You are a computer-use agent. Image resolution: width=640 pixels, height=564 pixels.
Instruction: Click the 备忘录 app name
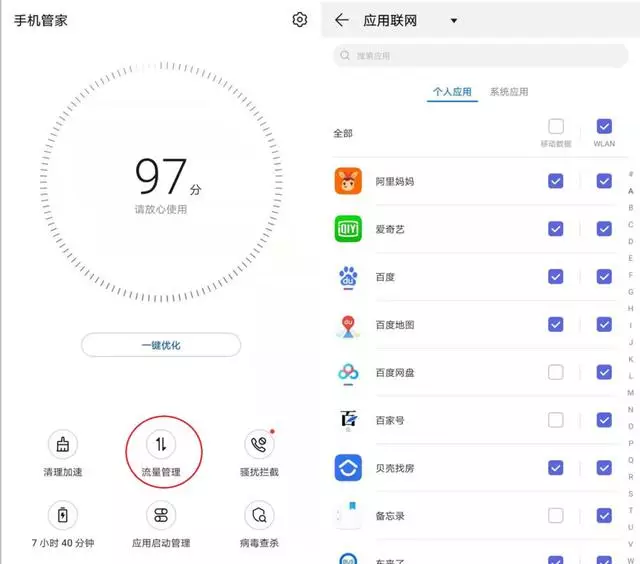coord(390,516)
